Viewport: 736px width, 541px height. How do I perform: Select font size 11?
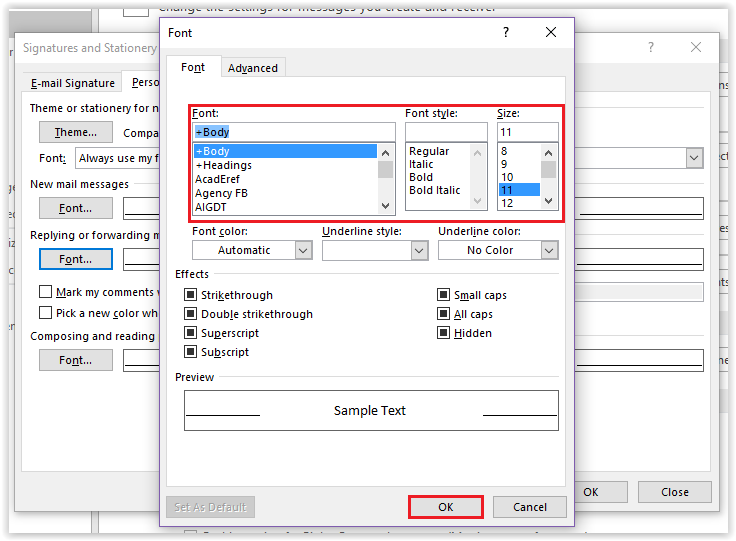(x=519, y=190)
